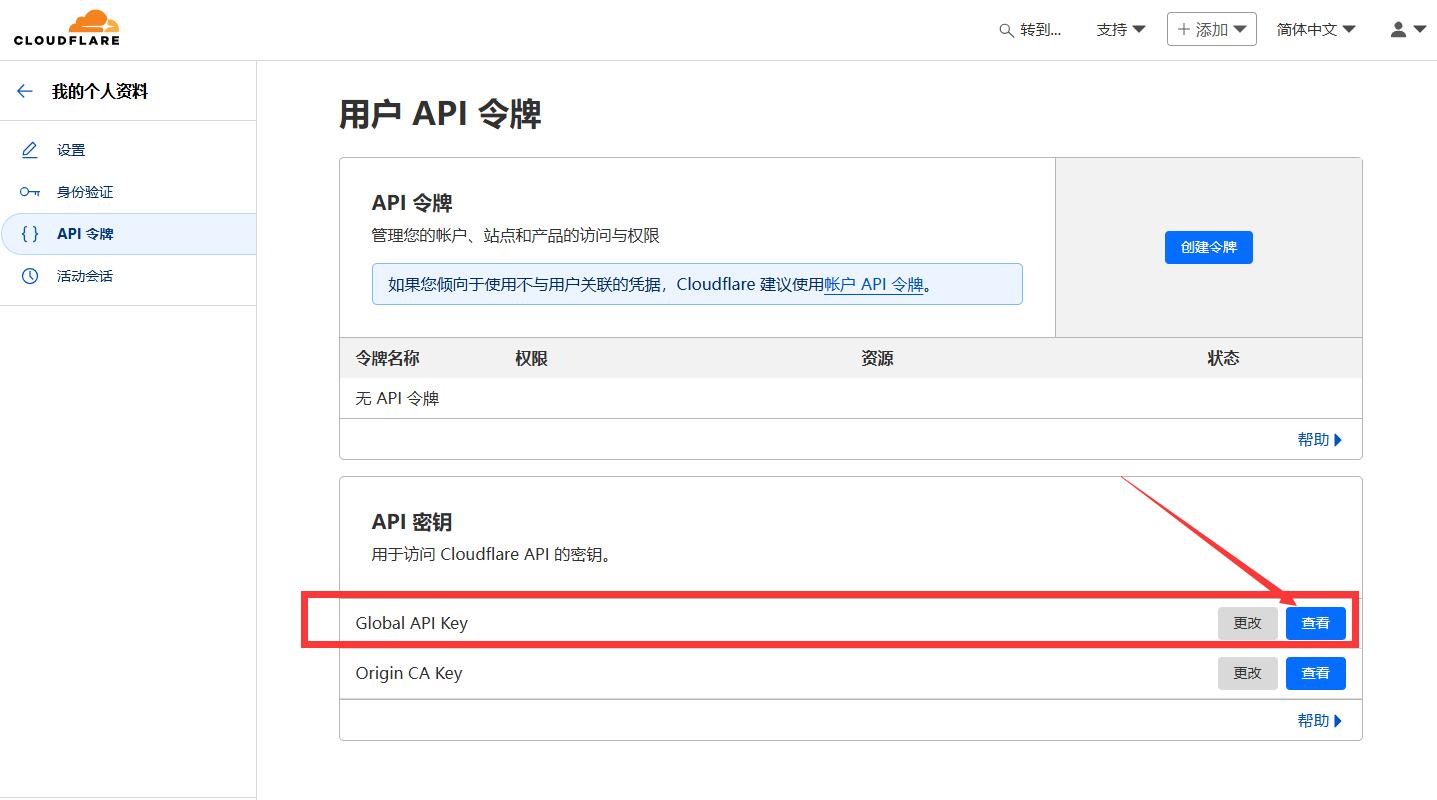Open the user profile avatar menu
1437x800 pixels.
coord(1407,30)
